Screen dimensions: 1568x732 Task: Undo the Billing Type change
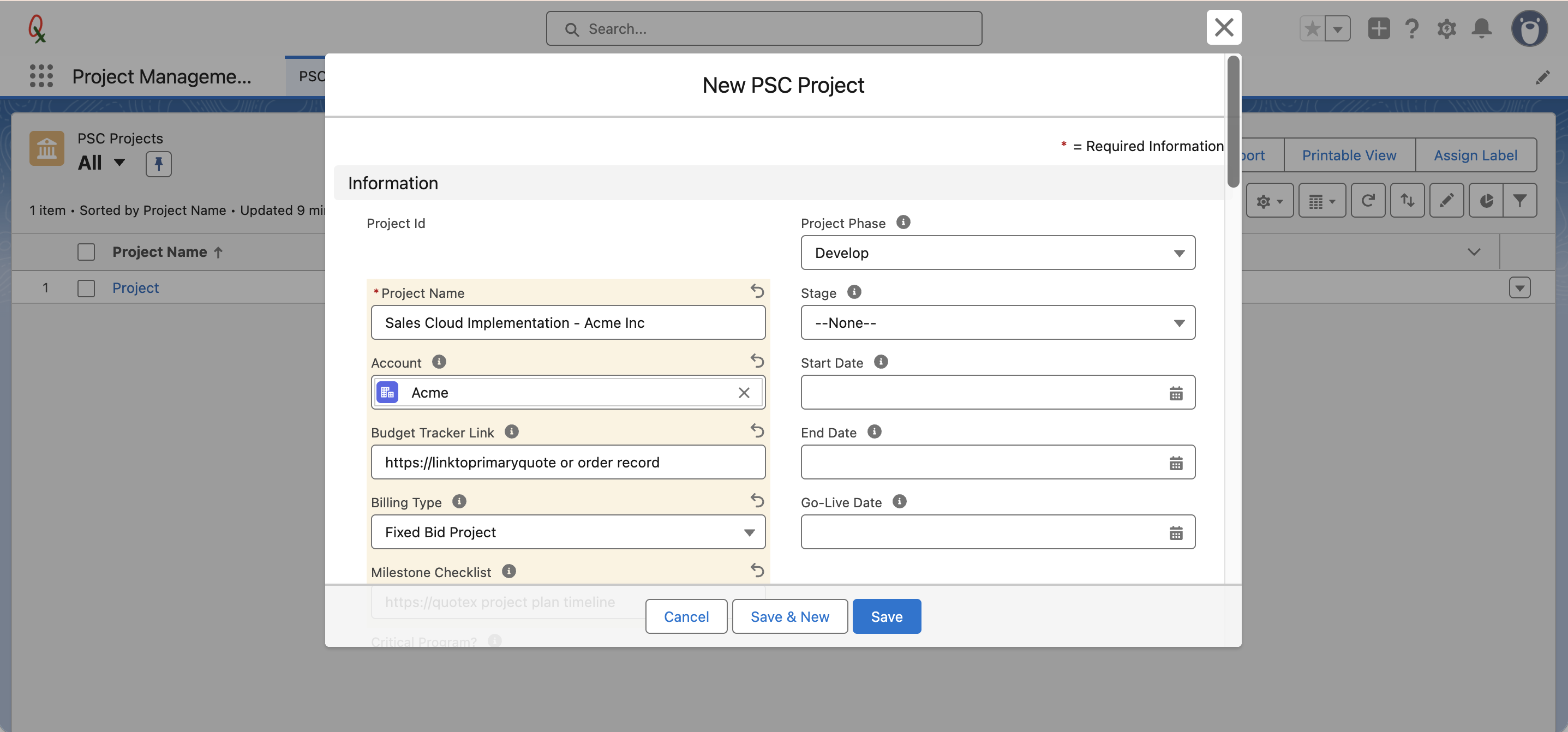(757, 500)
